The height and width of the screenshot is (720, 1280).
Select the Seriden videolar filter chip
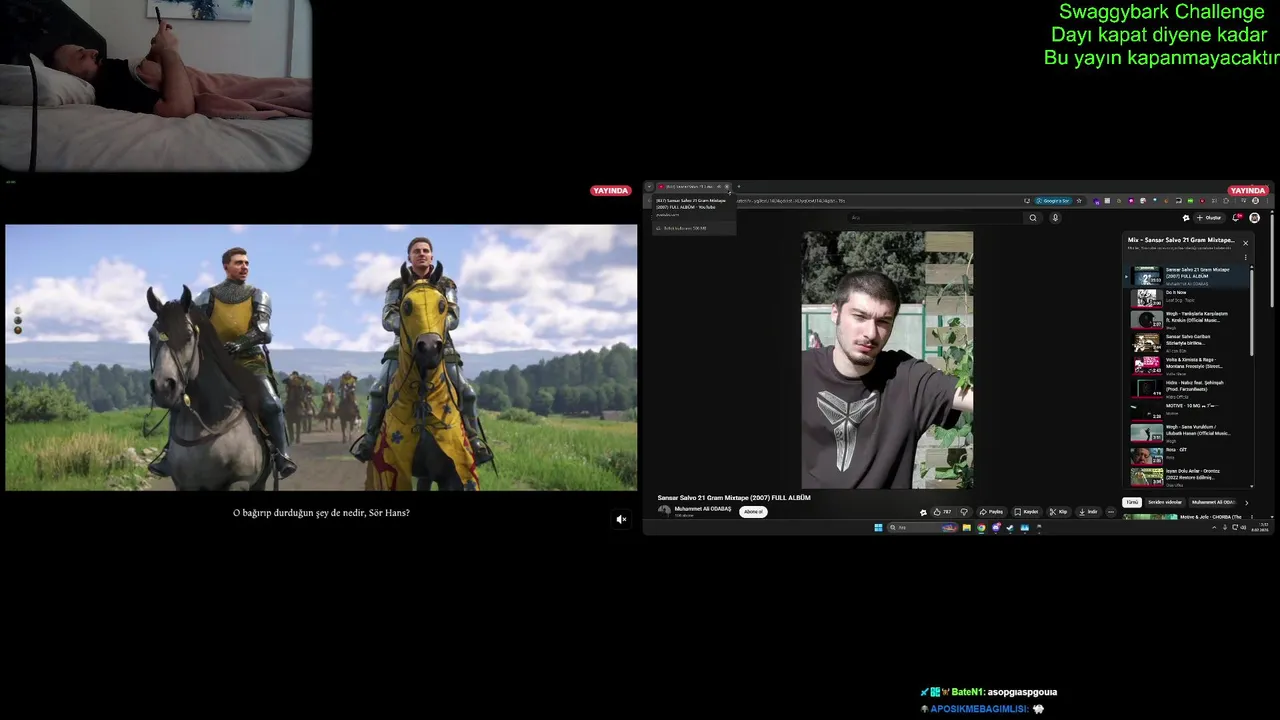click(x=1165, y=502)
